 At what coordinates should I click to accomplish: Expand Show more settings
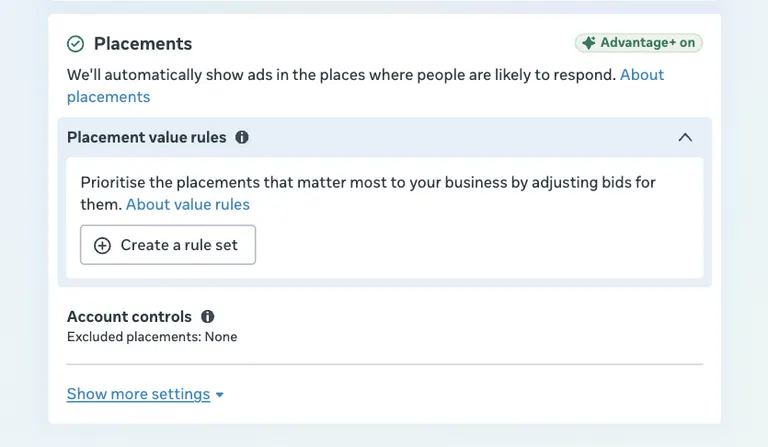tap(145, 394)
